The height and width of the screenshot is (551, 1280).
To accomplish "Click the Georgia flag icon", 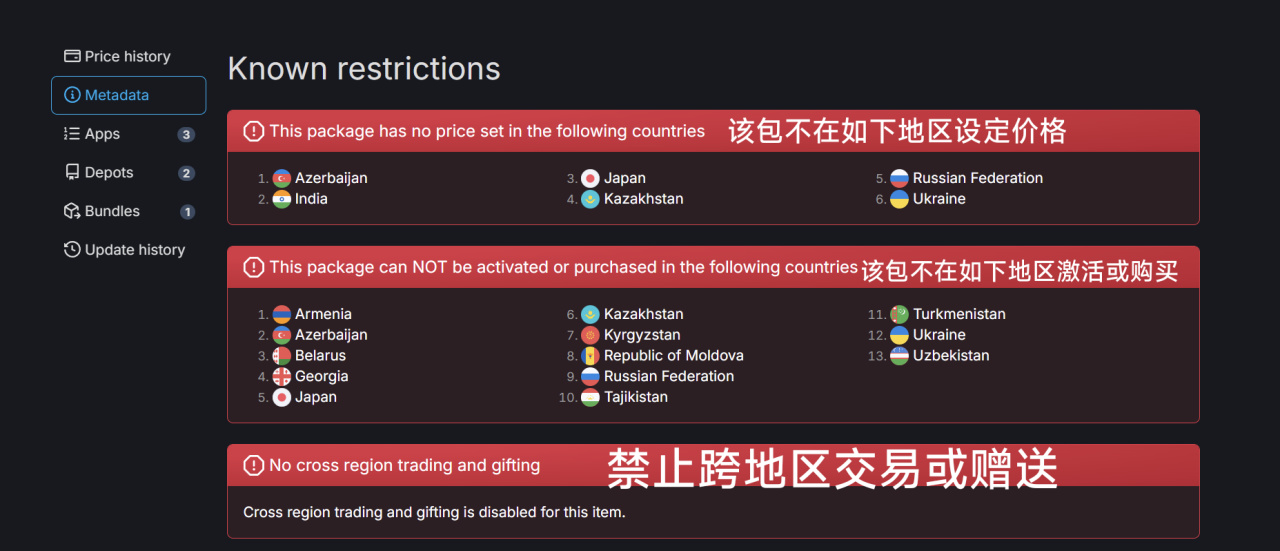I will [x=281, y=376].
